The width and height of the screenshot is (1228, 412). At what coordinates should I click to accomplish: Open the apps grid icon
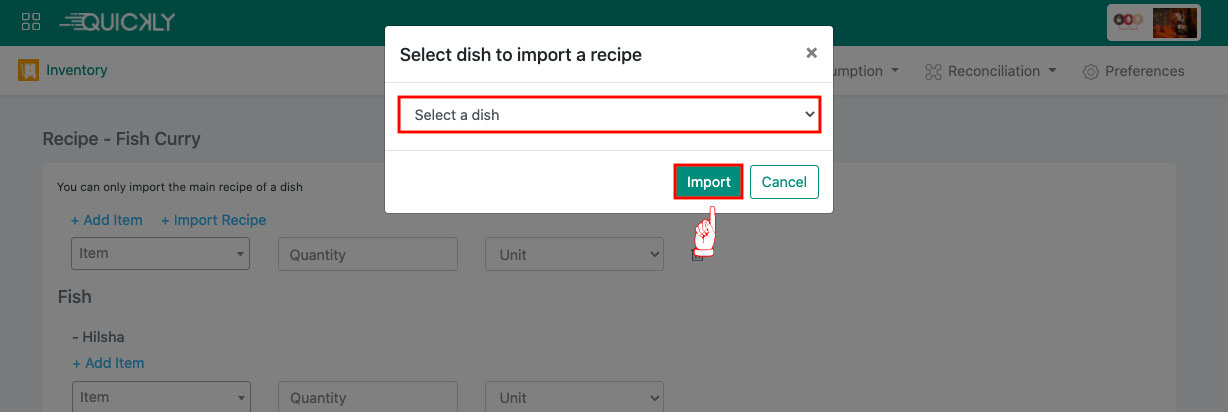(30, 22)
